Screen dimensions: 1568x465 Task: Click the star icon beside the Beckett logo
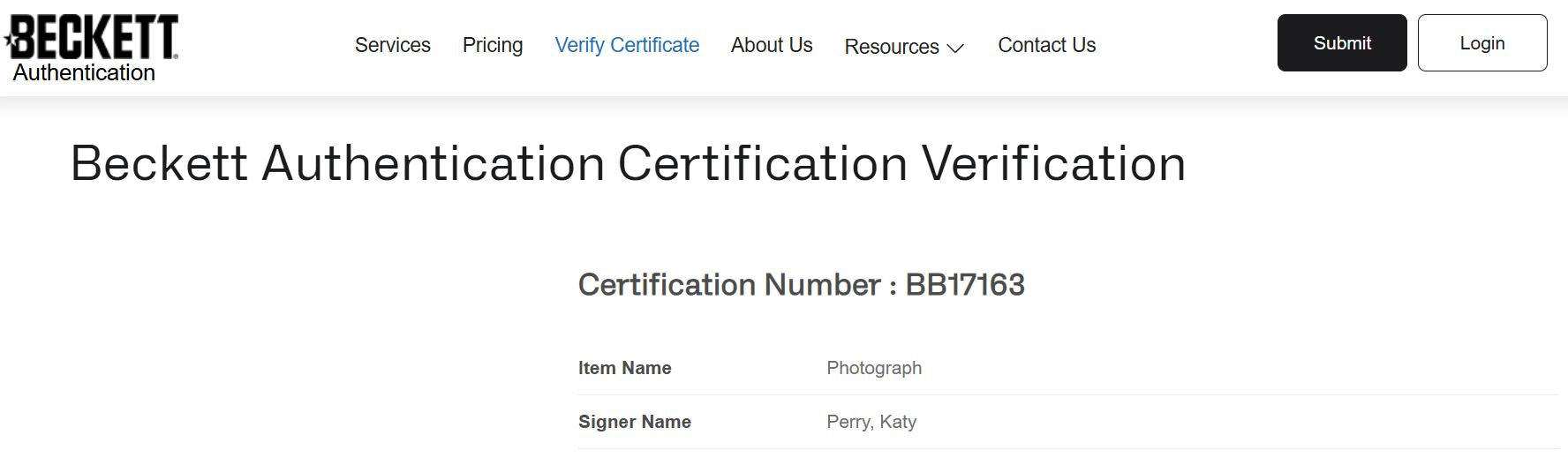[x=11, y=38]
